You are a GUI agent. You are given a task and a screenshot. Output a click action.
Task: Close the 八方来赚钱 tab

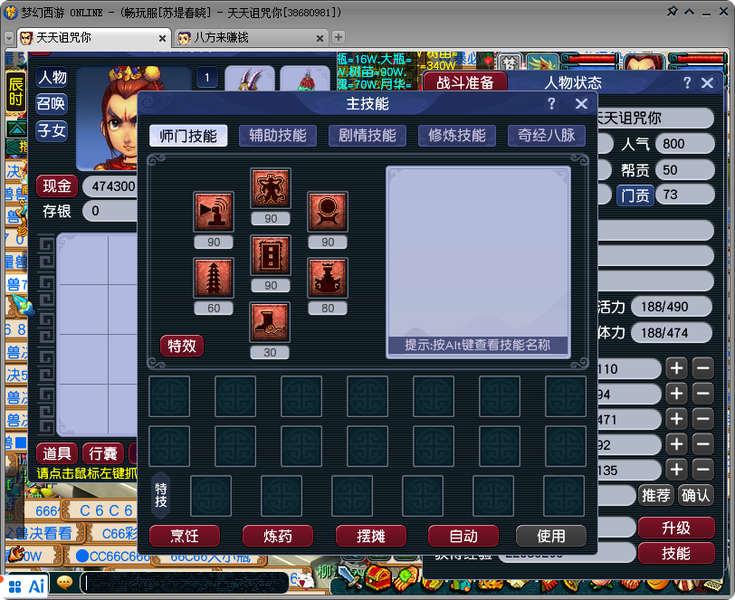[320, 38]
